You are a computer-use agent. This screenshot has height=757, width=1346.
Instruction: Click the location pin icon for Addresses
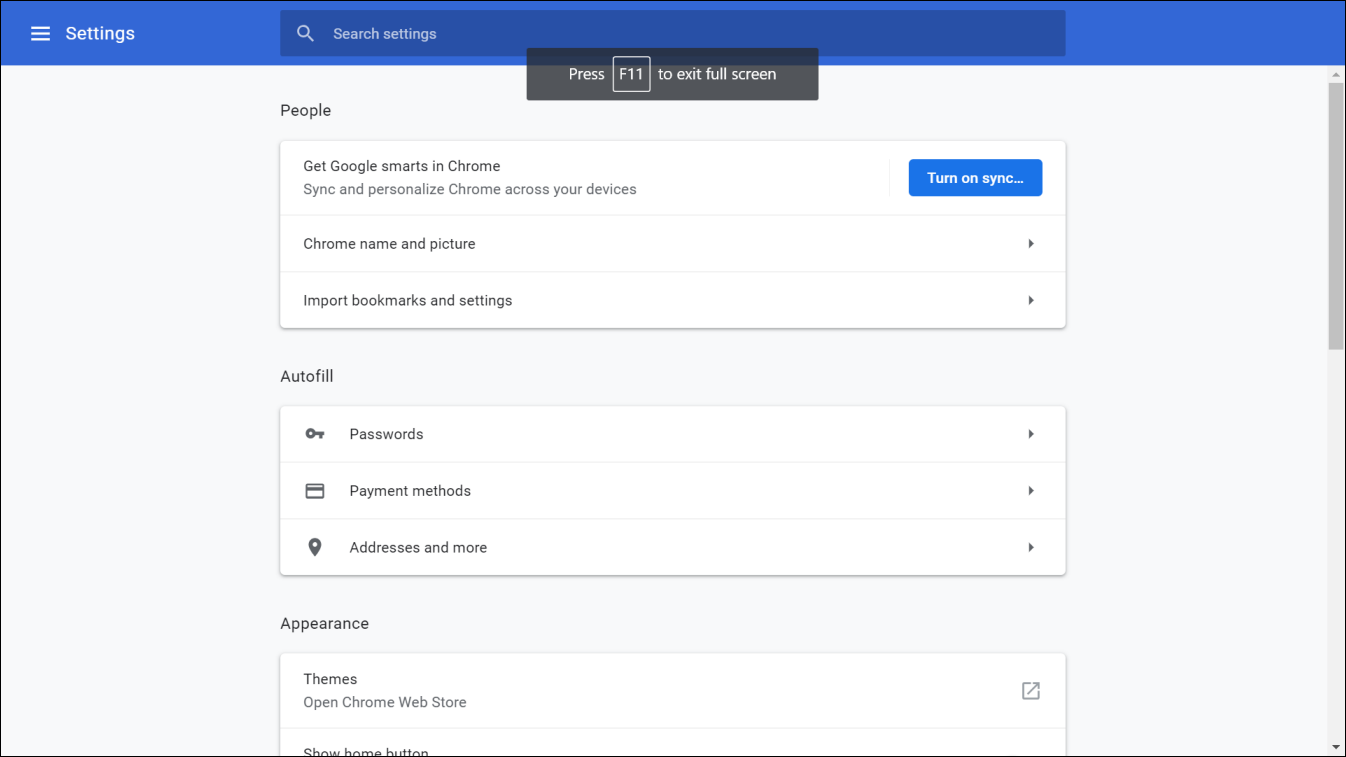coord(315,548)
